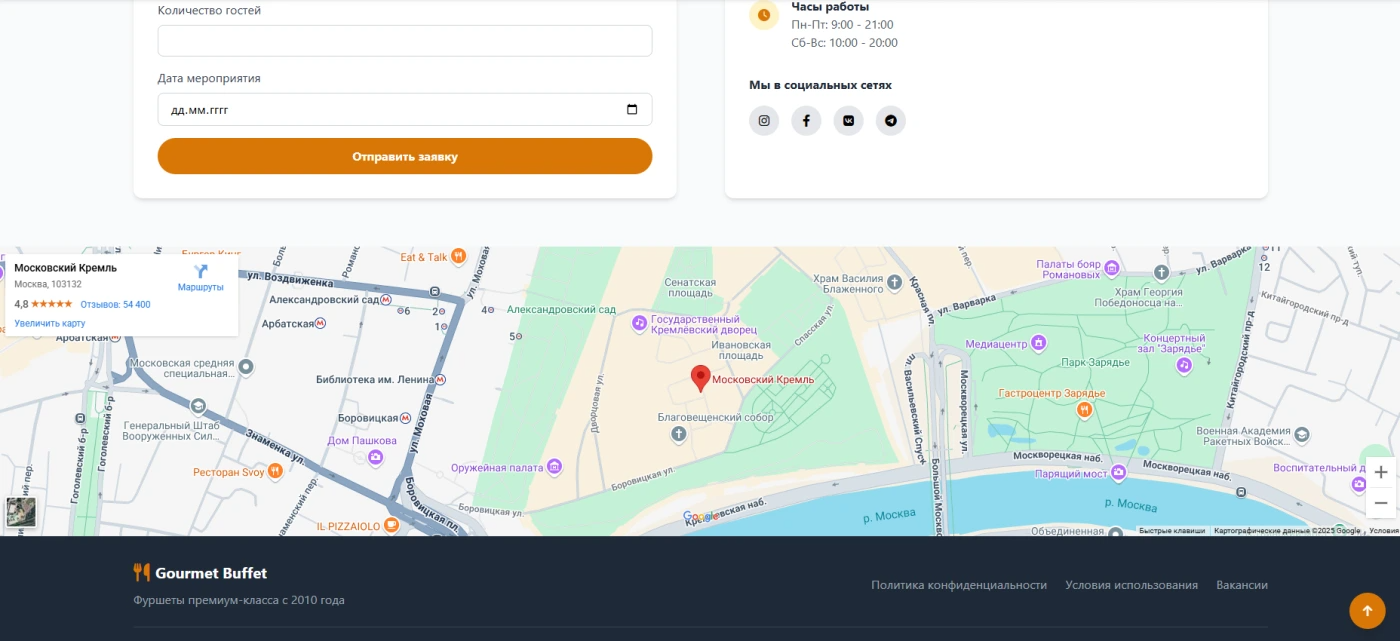This screenshot has height=641, width=1400.
Task: Click the Gourmet Buffet footer logo
Action: click(x=200, y=573)
